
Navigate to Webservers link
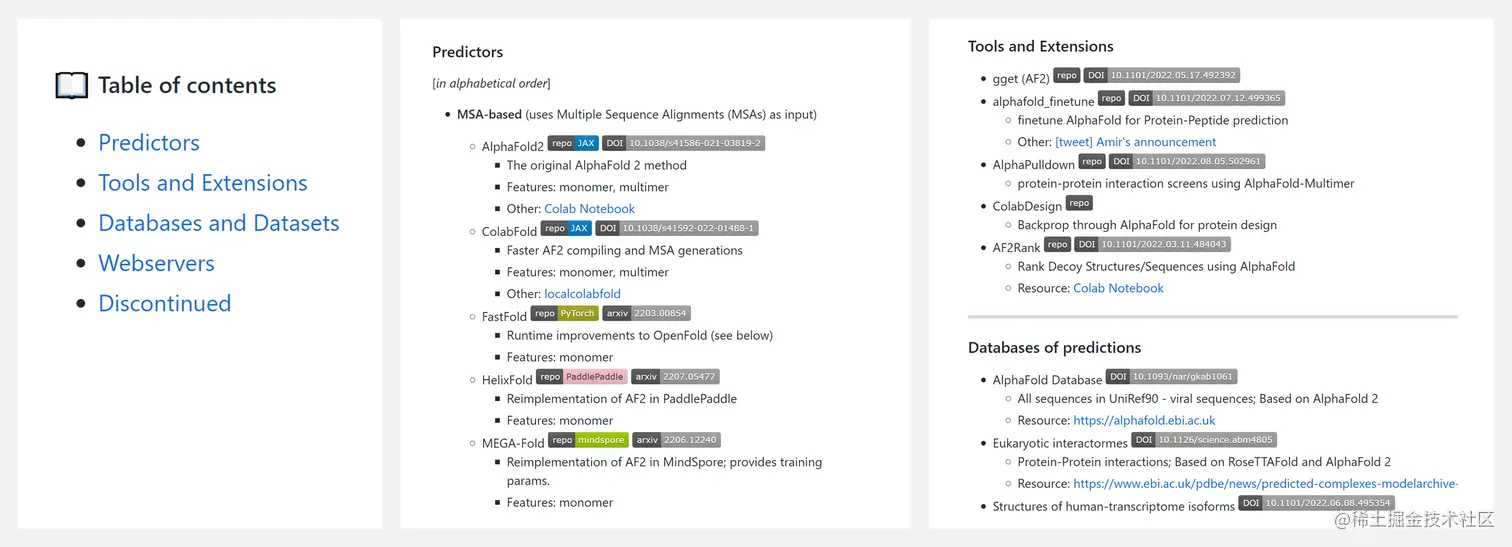click(x=156, y=263)
